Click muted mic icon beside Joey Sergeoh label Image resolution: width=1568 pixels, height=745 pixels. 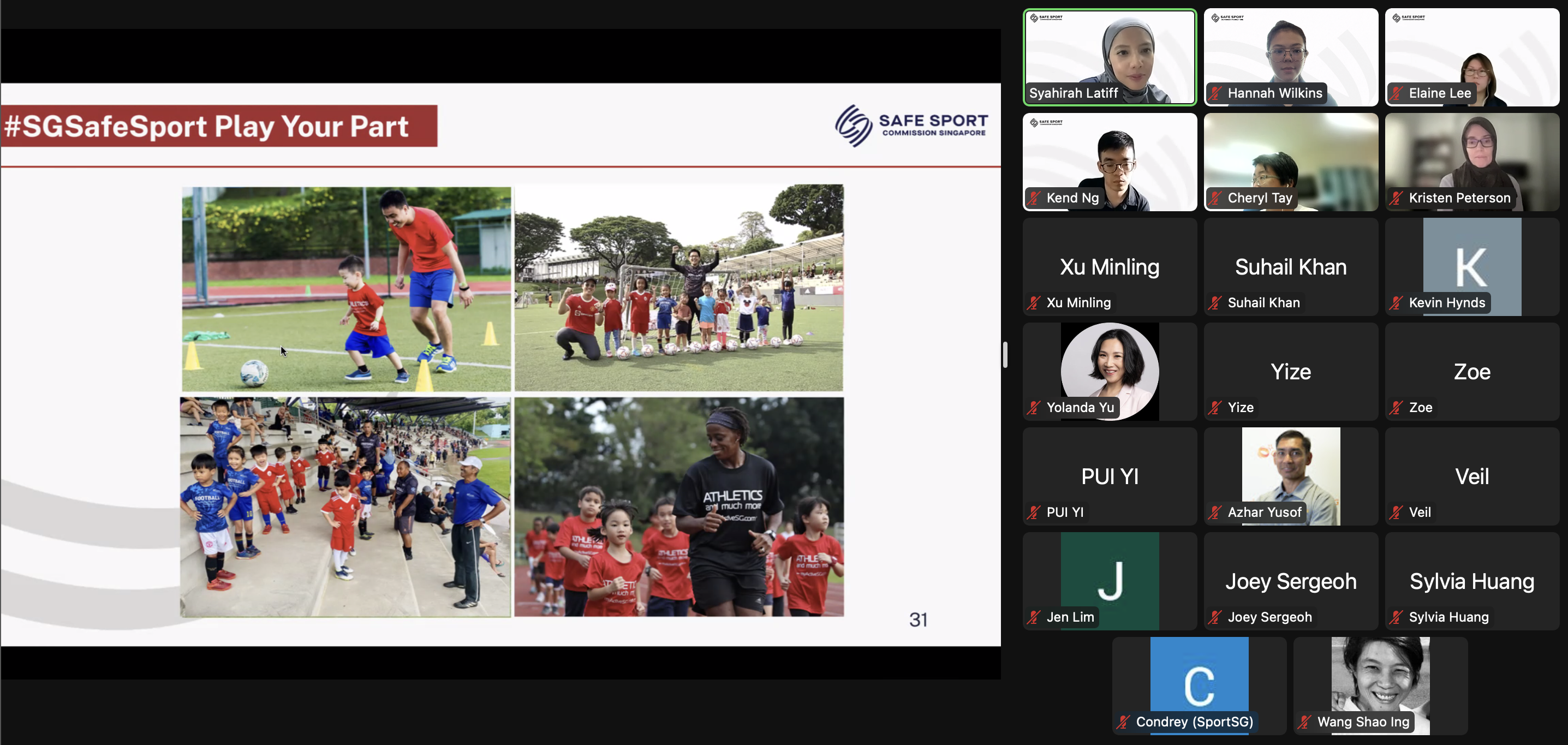tap(1215, 617)
